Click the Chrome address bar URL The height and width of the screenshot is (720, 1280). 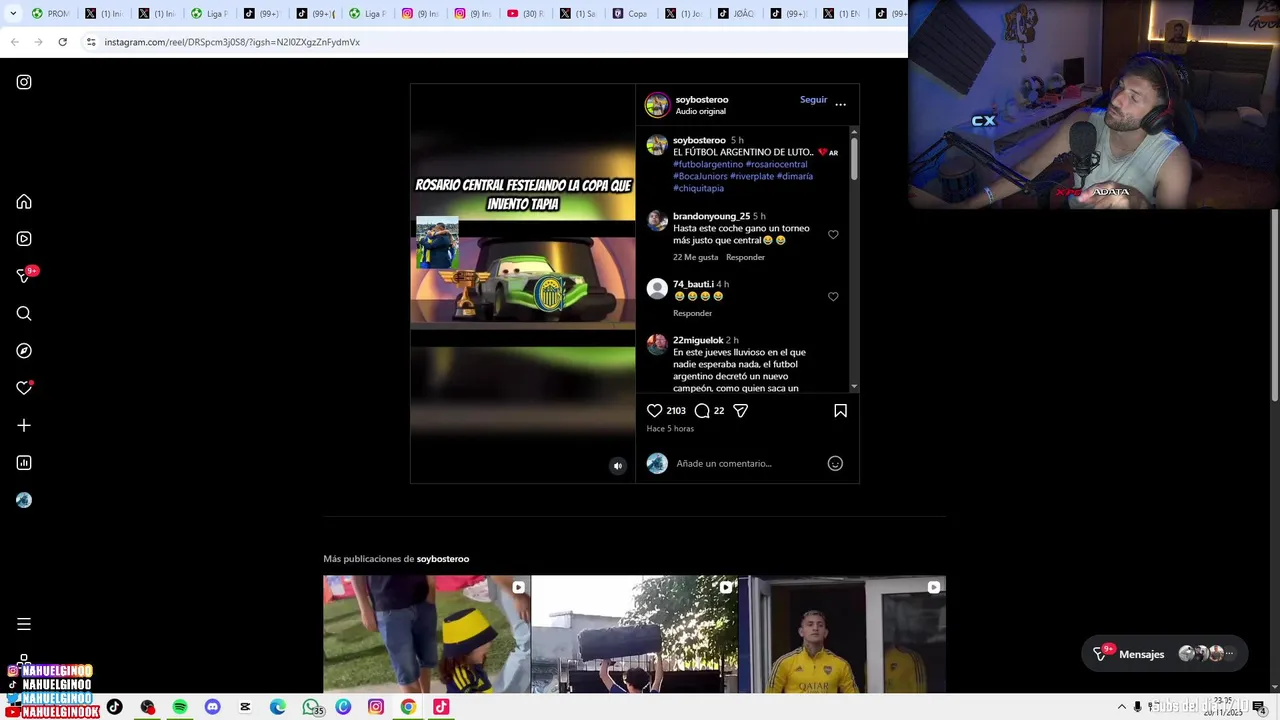coord(232,42)
